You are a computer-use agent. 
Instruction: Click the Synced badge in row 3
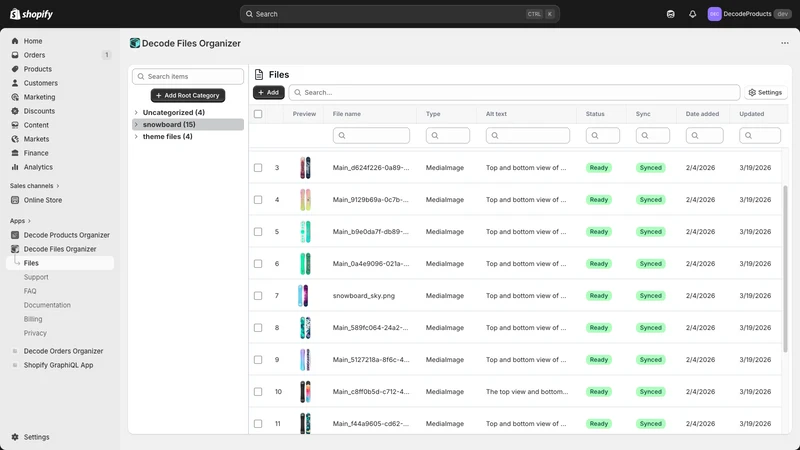[651, 168]
